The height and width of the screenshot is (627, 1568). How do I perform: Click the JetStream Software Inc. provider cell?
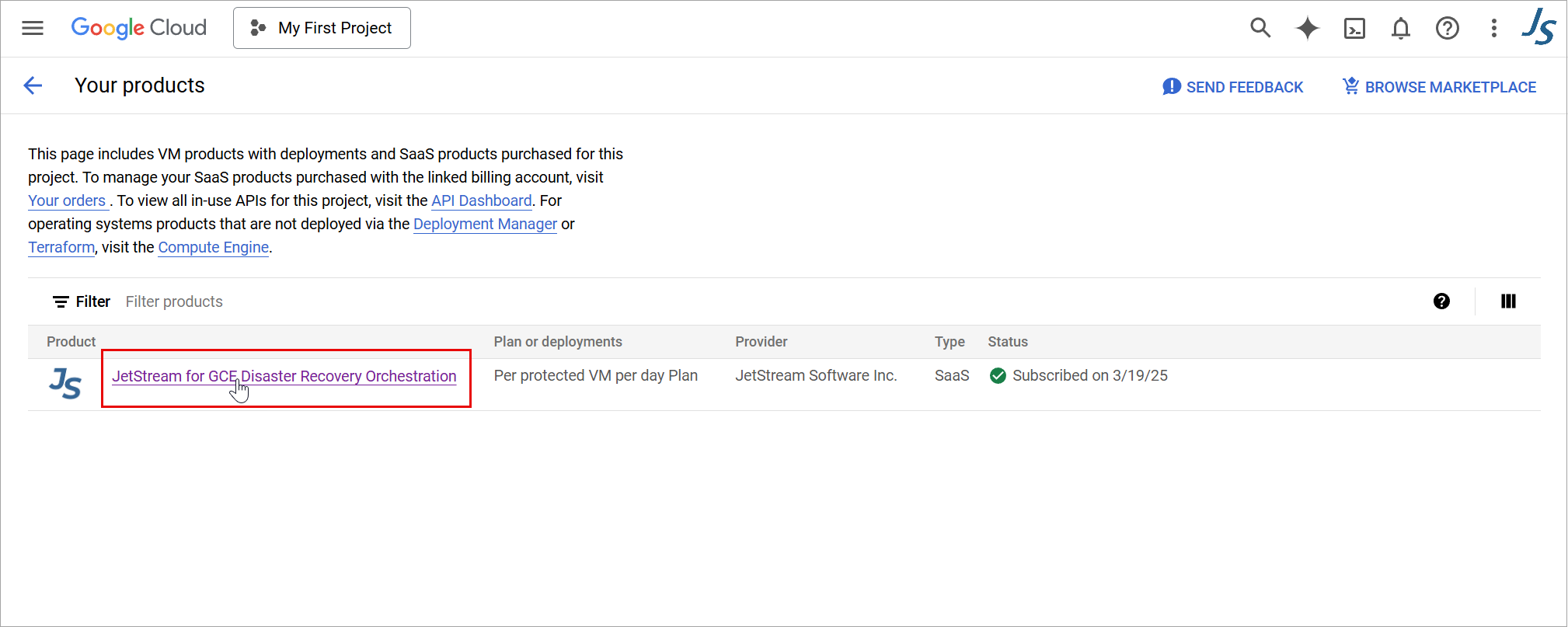[x=816, y=376]
